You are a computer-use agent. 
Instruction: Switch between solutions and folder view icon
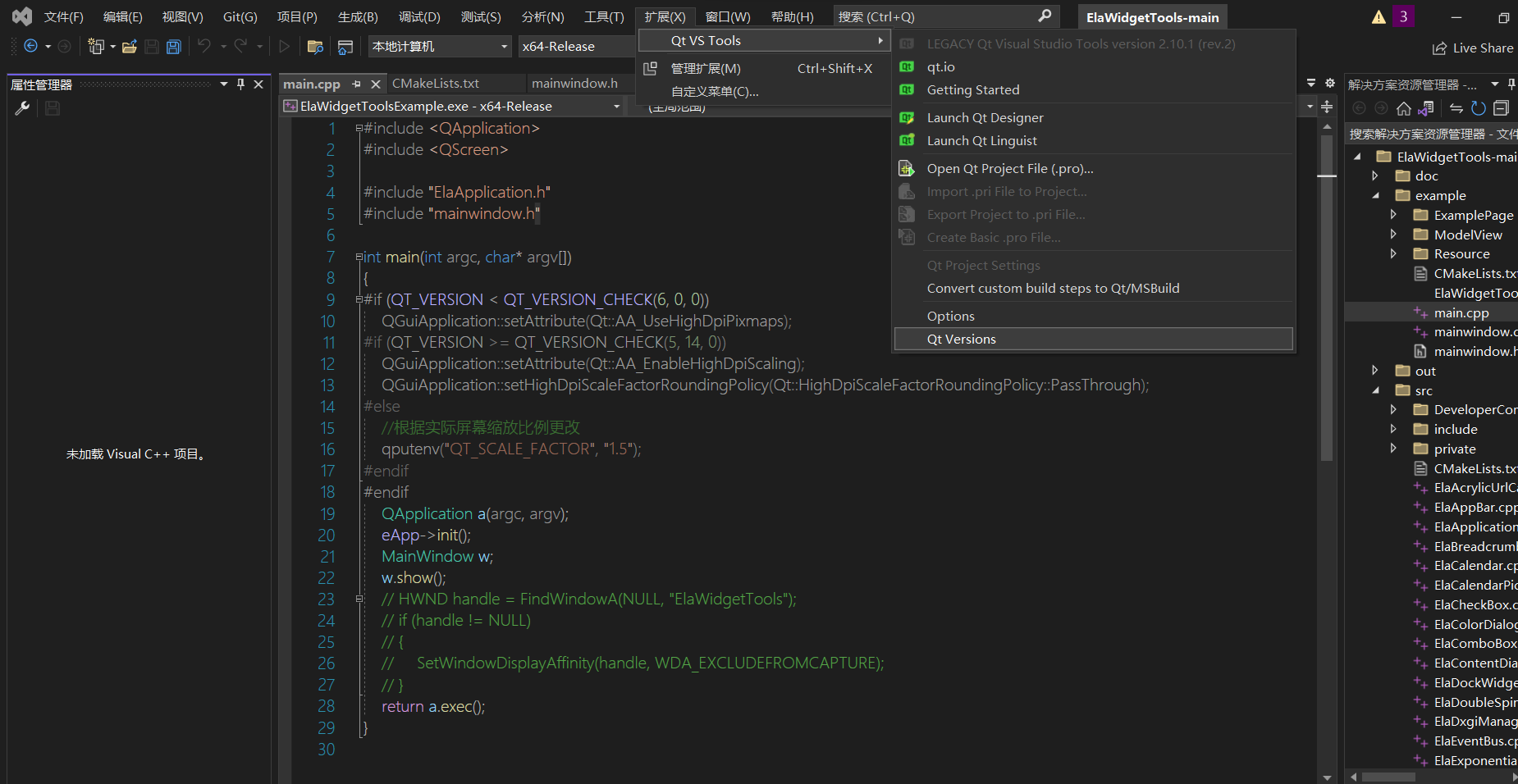(x=1427, y=108)
